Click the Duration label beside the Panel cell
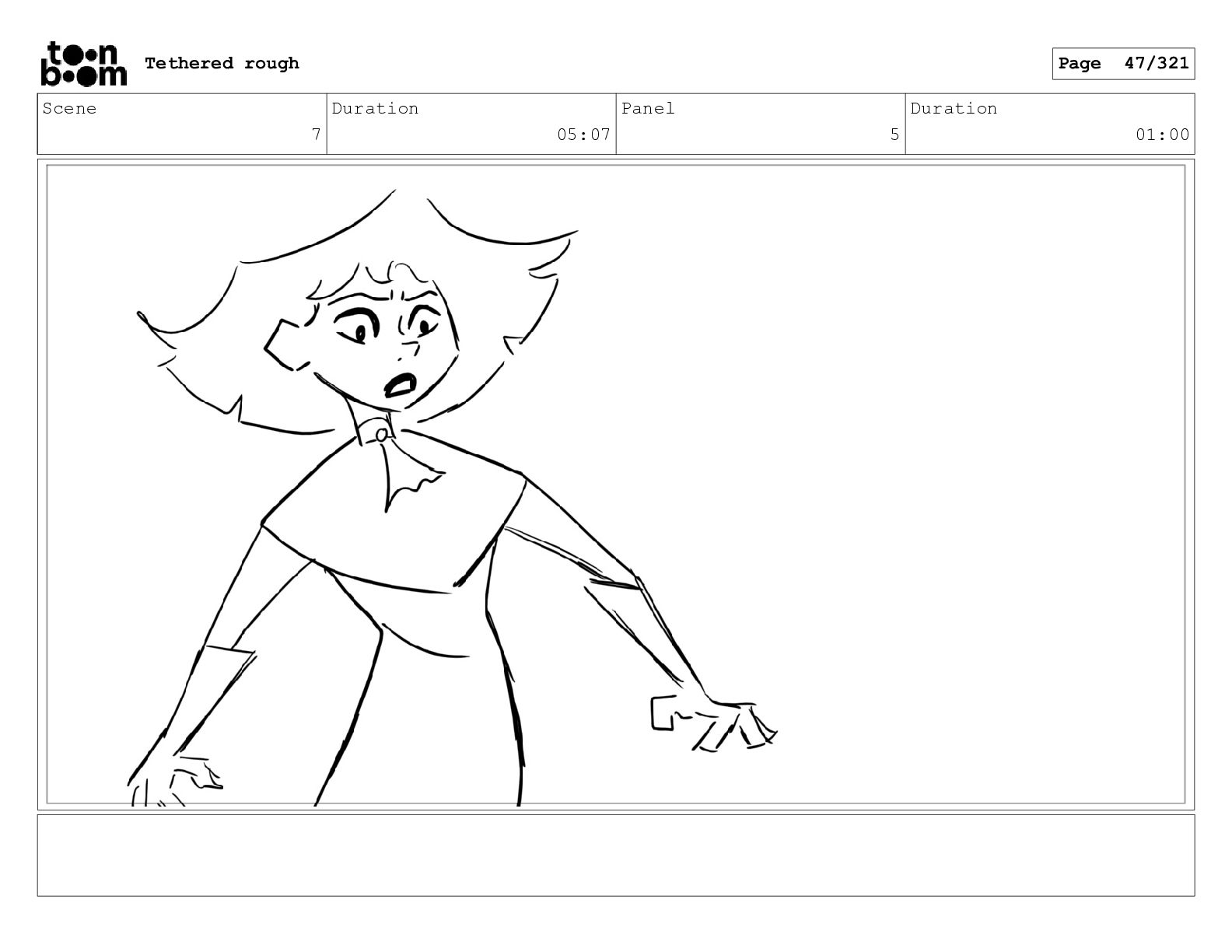Image resolution: width=1232 pixels, height=952 pixels. point(954,109)
